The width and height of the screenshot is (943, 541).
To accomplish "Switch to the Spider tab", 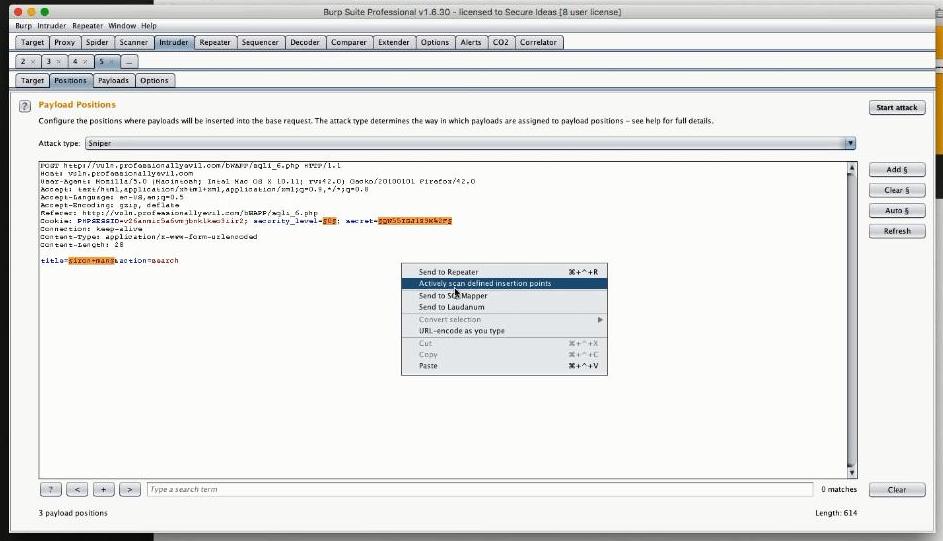I will coord(97,42).
